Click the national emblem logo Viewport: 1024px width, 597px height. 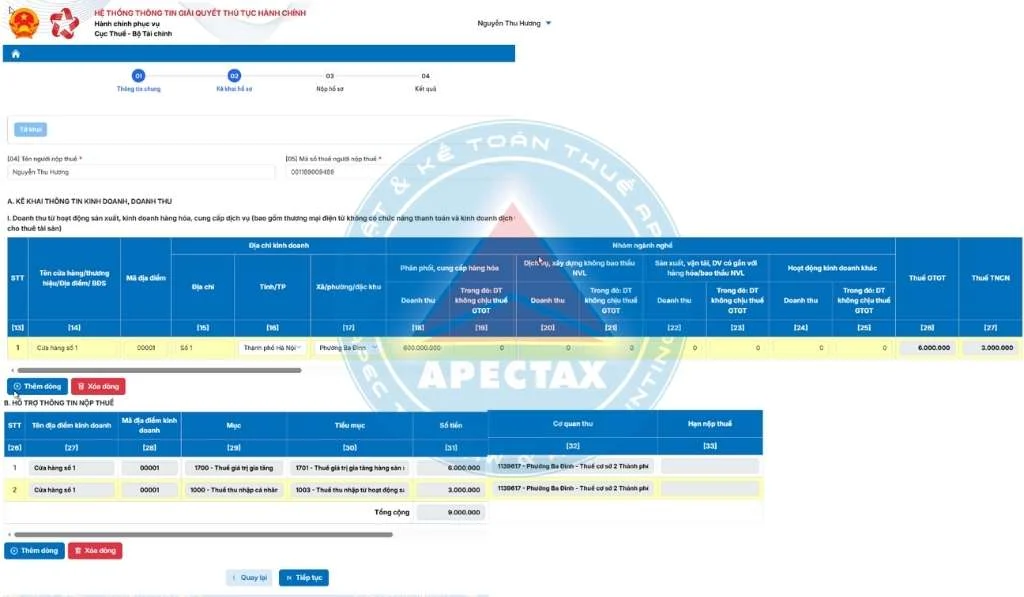tap(24, 23)
